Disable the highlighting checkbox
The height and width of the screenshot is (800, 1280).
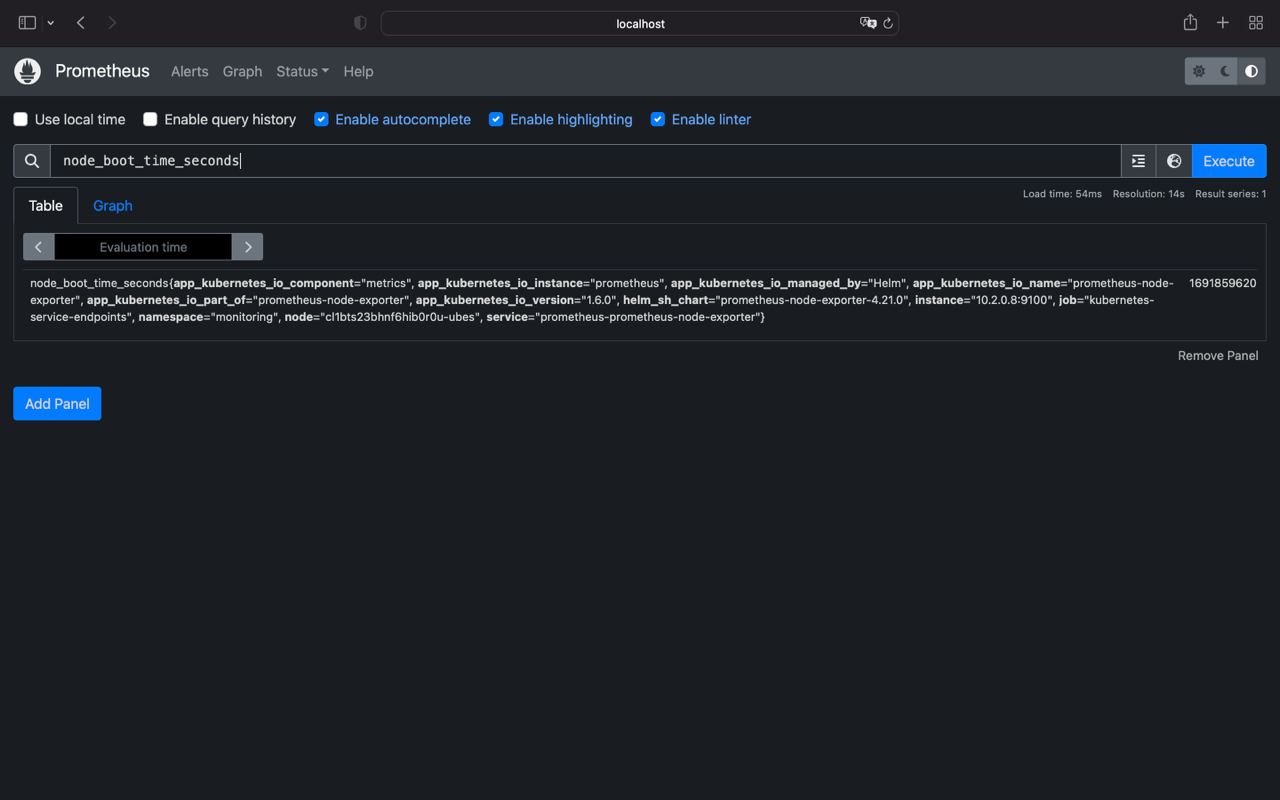click(496, 119)
